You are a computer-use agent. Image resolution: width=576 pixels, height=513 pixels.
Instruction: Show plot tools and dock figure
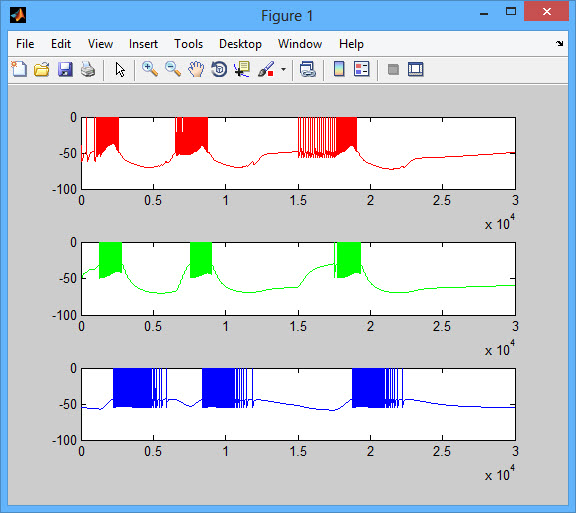click(x=416, y=69)
